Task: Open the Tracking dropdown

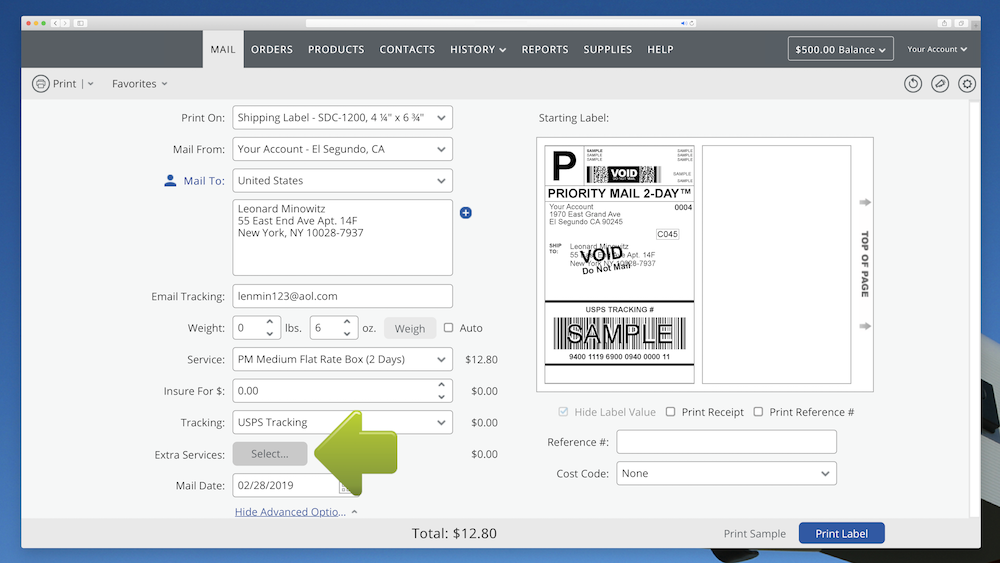Action: coord(342,422)
